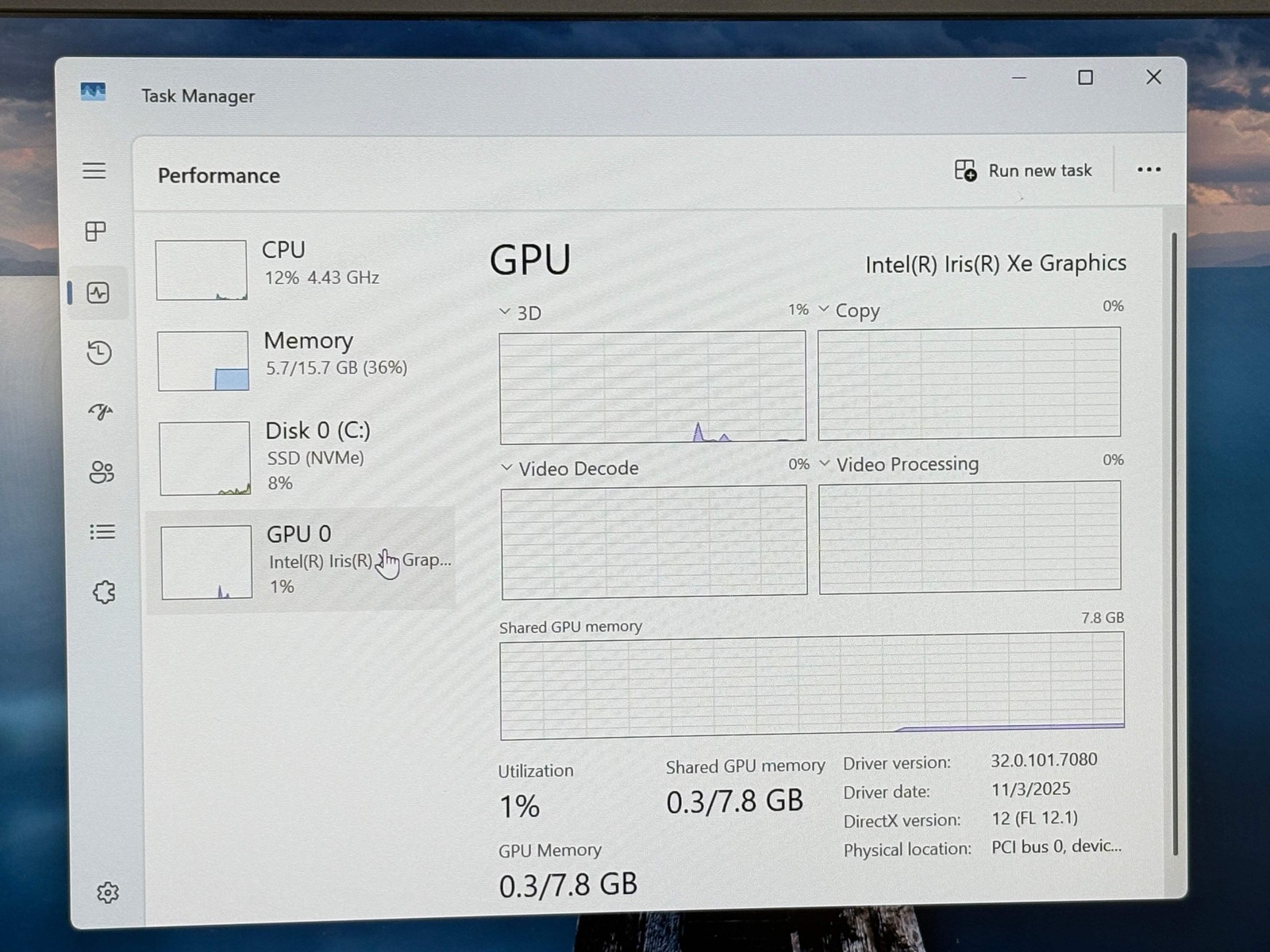Click the Shared GPU memory graph
The width and height of the screenshot is (1270, 952).
812,686
